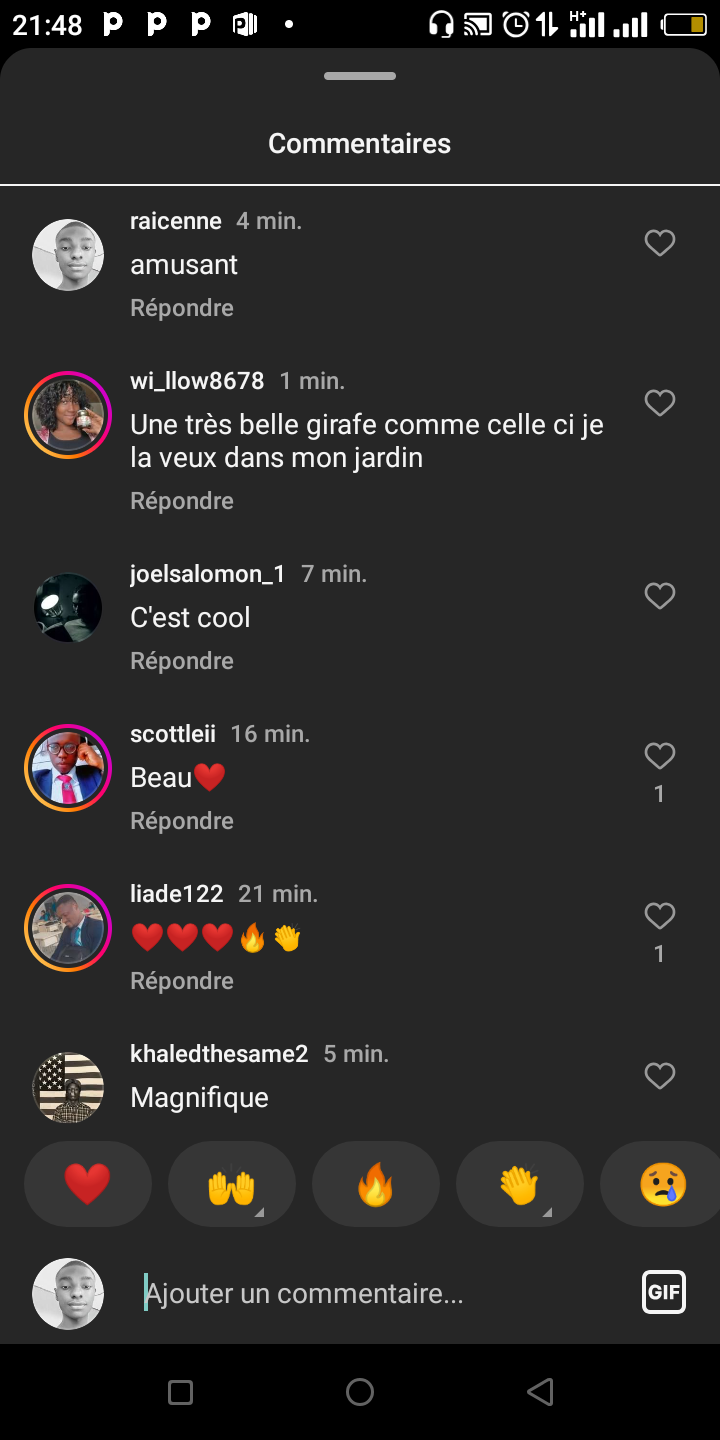Reply to raicenne's comment

182,308
